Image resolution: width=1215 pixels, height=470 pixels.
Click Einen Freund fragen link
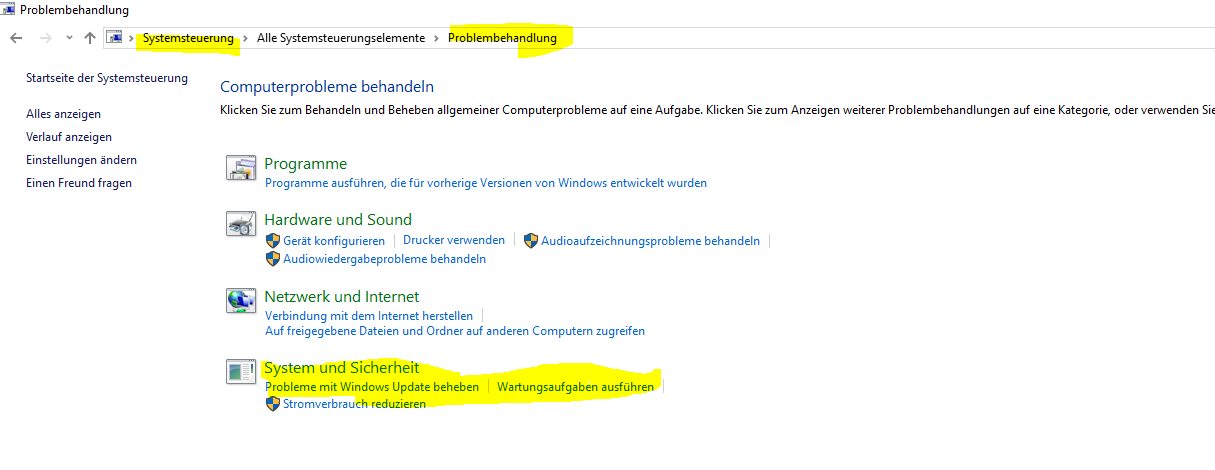coord(79,183)
